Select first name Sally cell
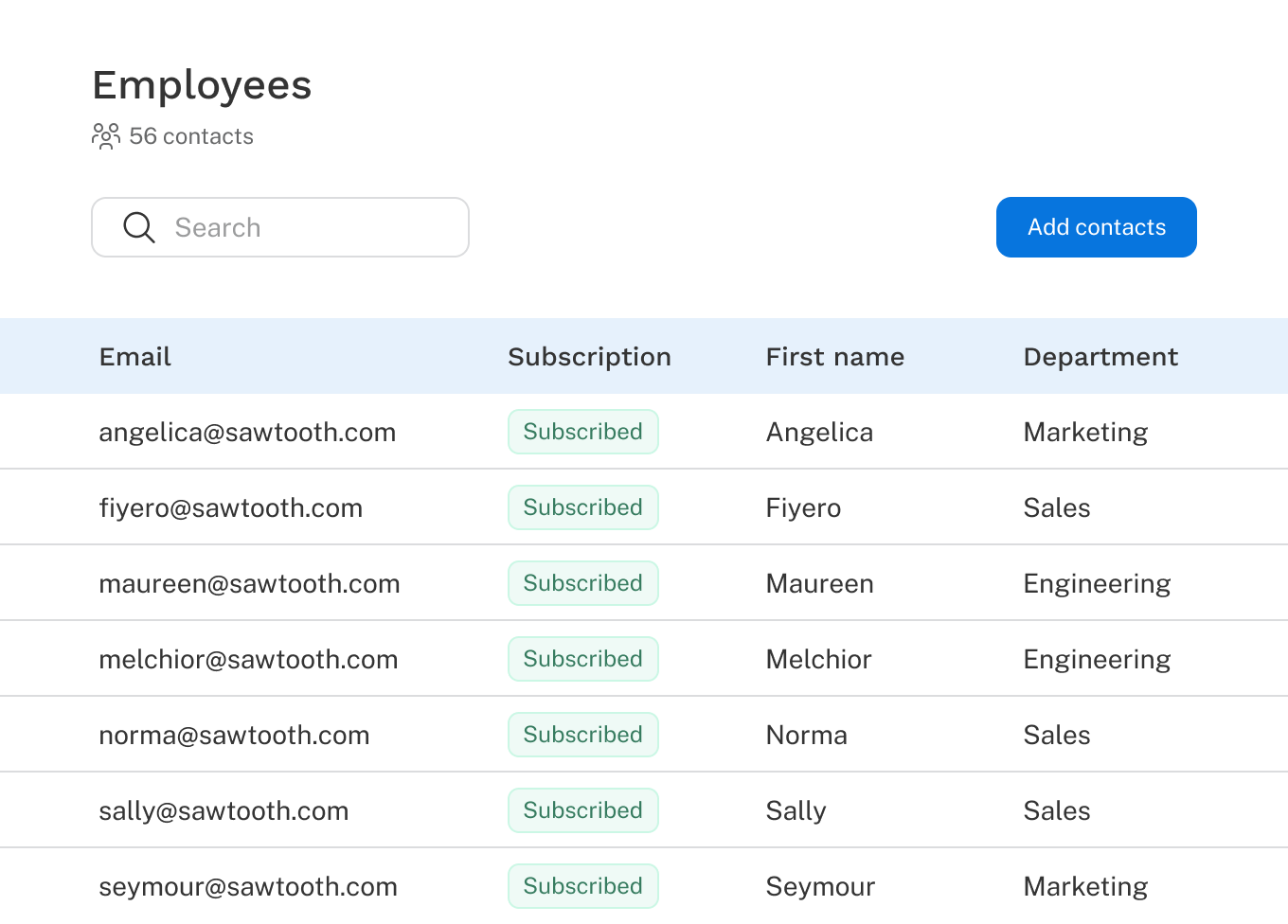Image resolution: width=1288 pixels, height=924 pixels. point(796,811)
